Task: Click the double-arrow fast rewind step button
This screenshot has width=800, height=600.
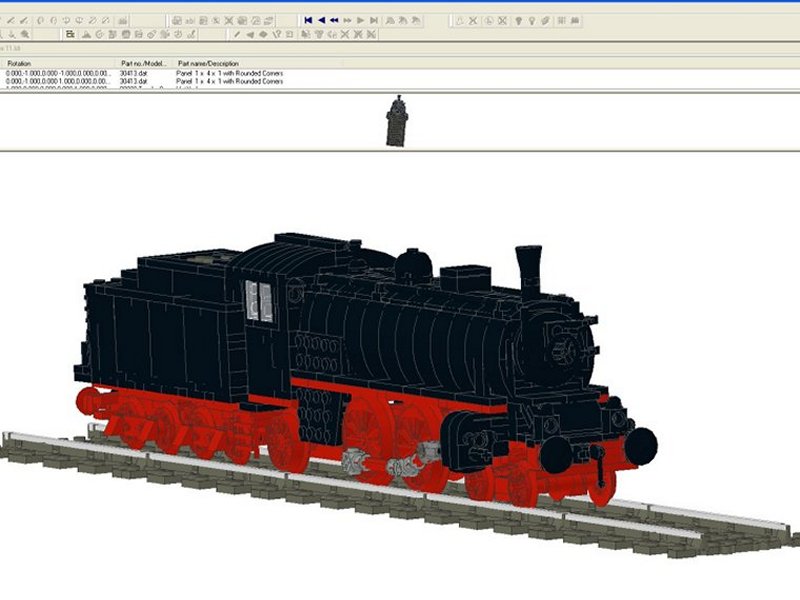Action: point(334,20)
